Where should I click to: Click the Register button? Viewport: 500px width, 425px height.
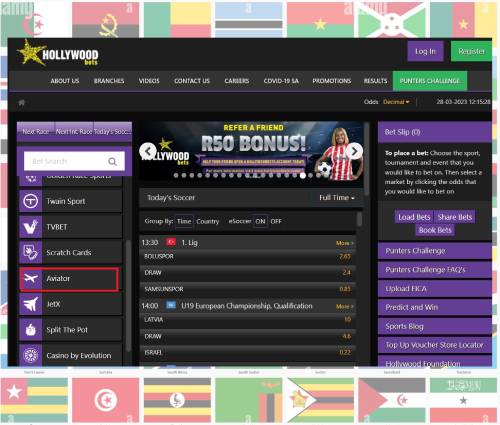pos(471,51)
